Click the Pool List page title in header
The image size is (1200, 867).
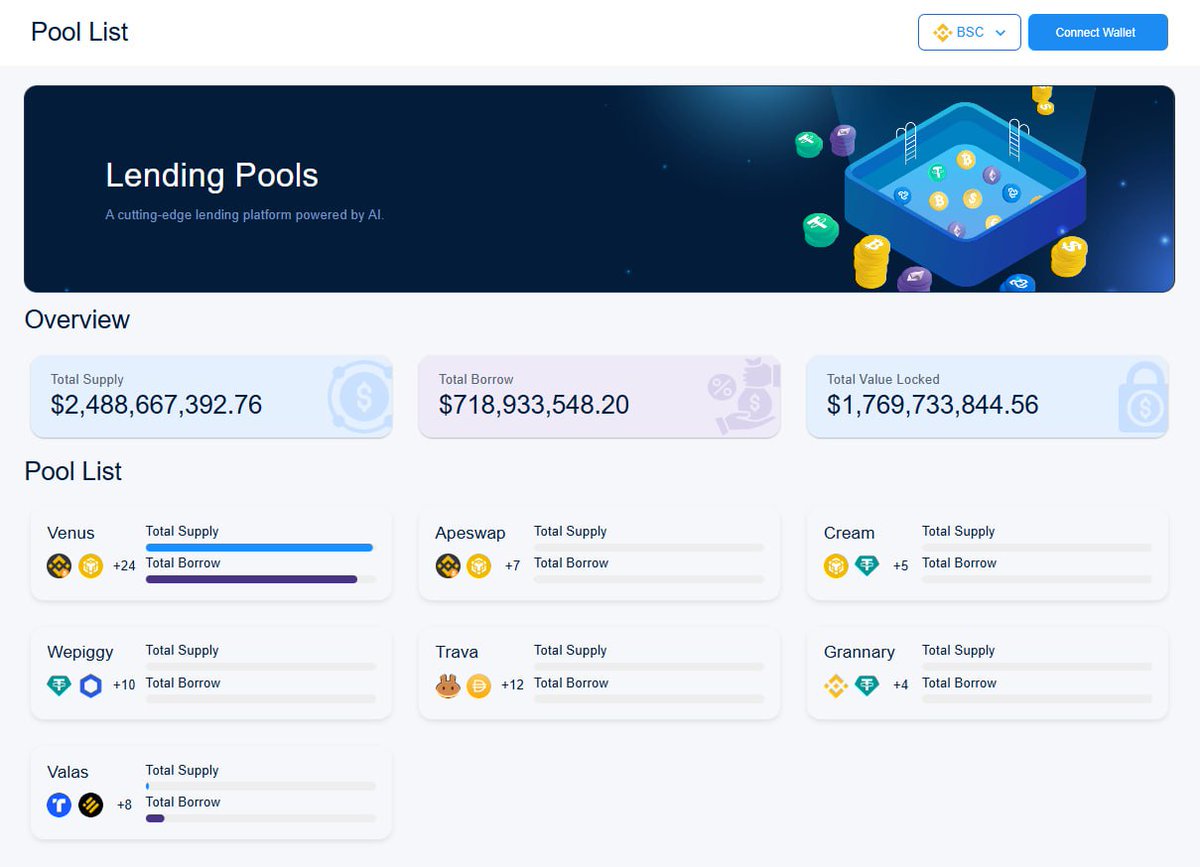(x=79, y=32)
